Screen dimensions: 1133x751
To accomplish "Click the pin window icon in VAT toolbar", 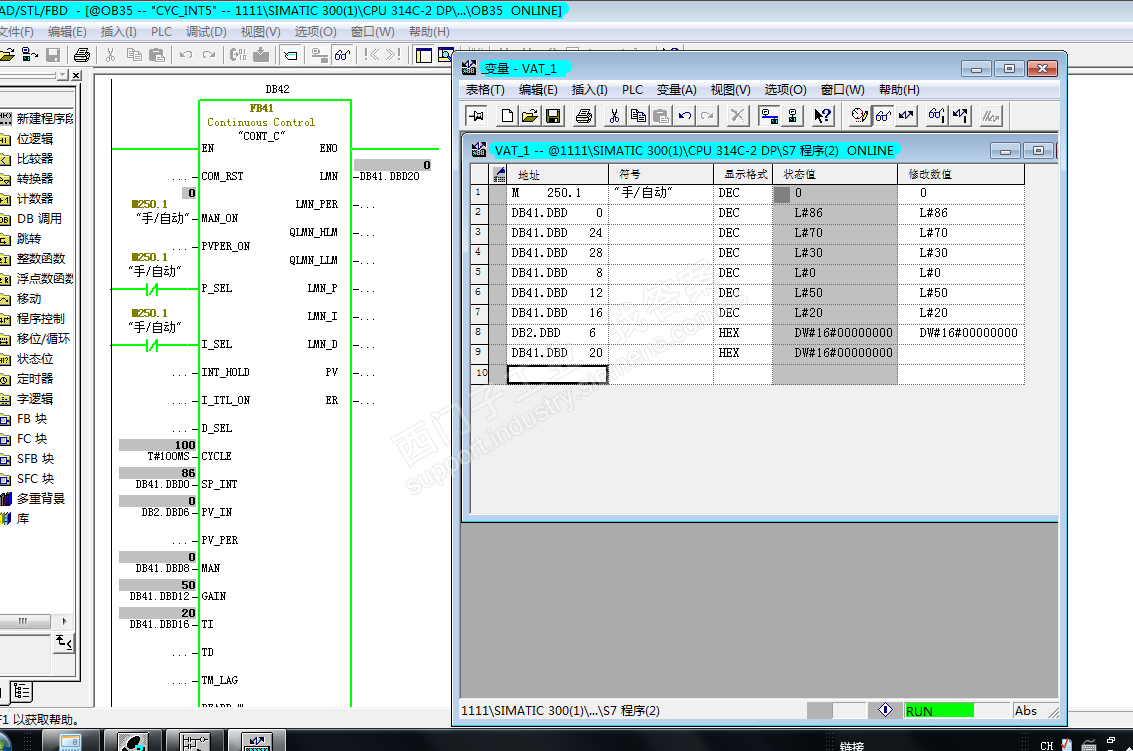I will click(x=476, y=116).
